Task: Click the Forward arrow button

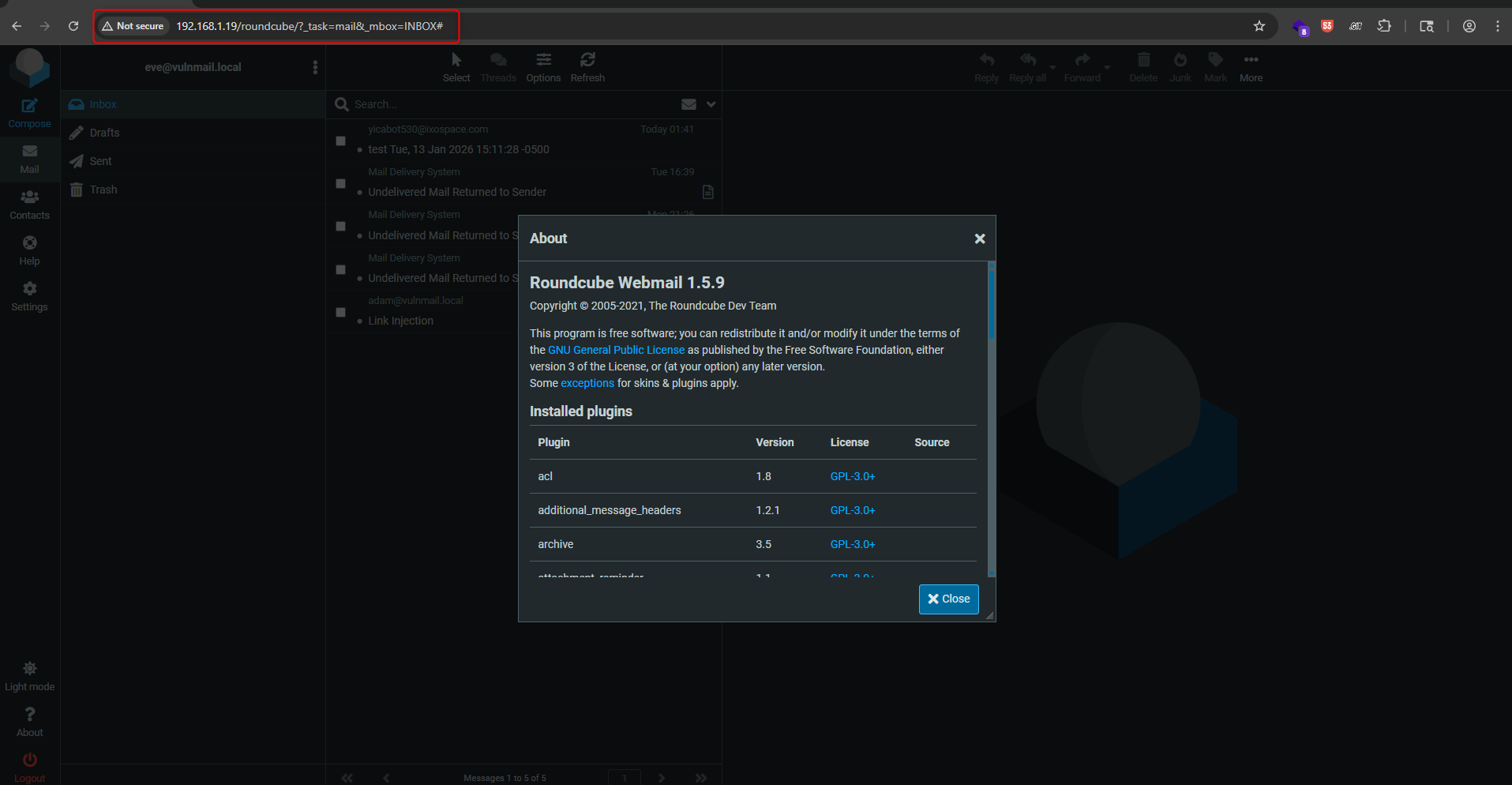Action: point(1082,67)
